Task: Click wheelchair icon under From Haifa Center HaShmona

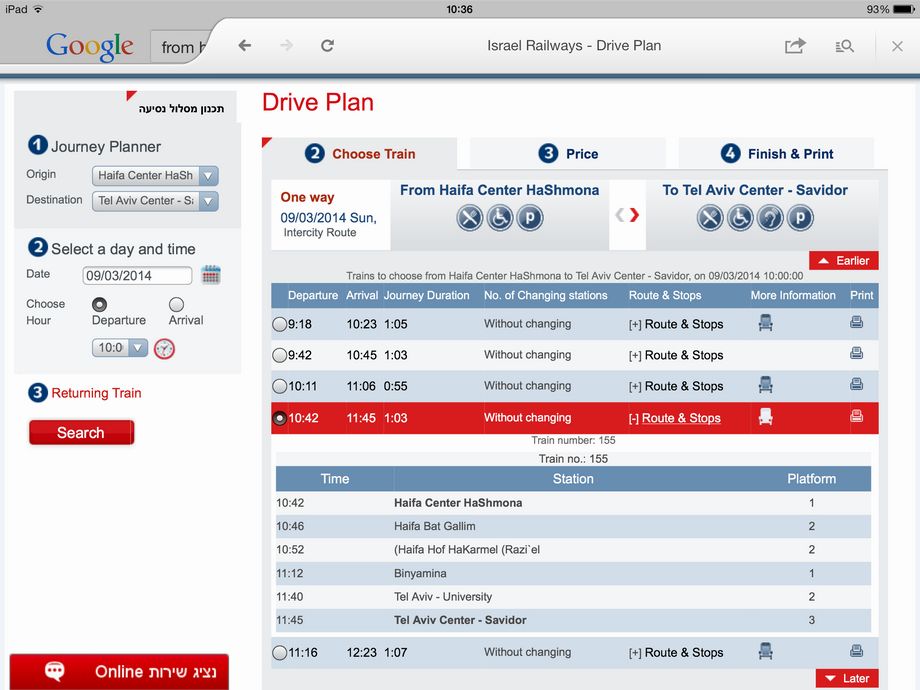Action: pyautogui.click(x=499, y=218)
